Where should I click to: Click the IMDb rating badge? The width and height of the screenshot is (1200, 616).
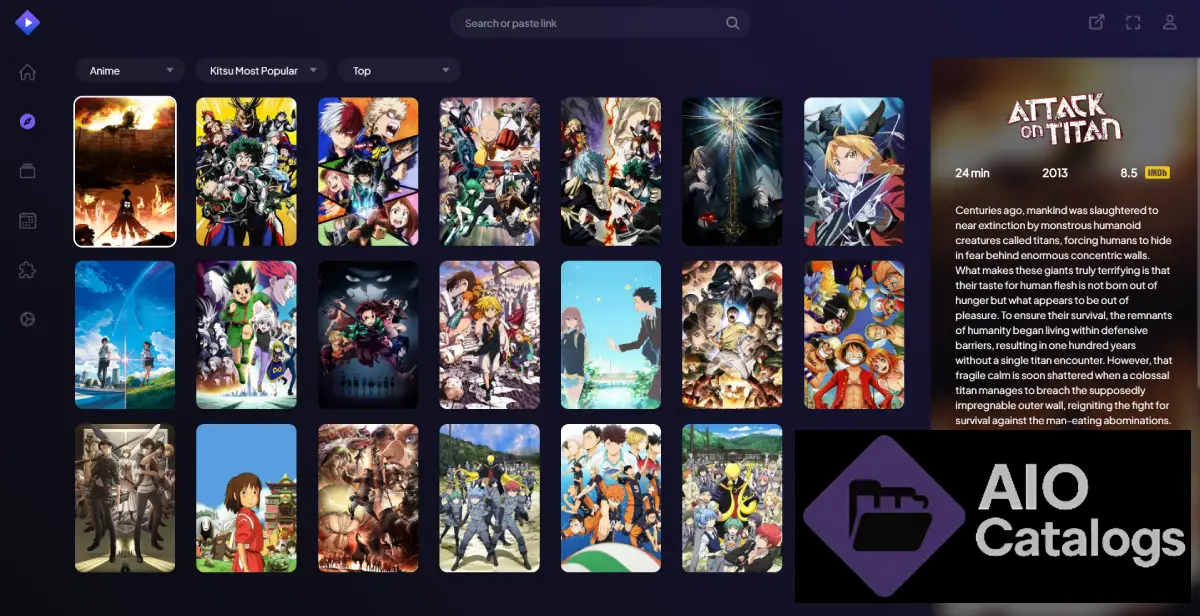(x=1157, y=173)
